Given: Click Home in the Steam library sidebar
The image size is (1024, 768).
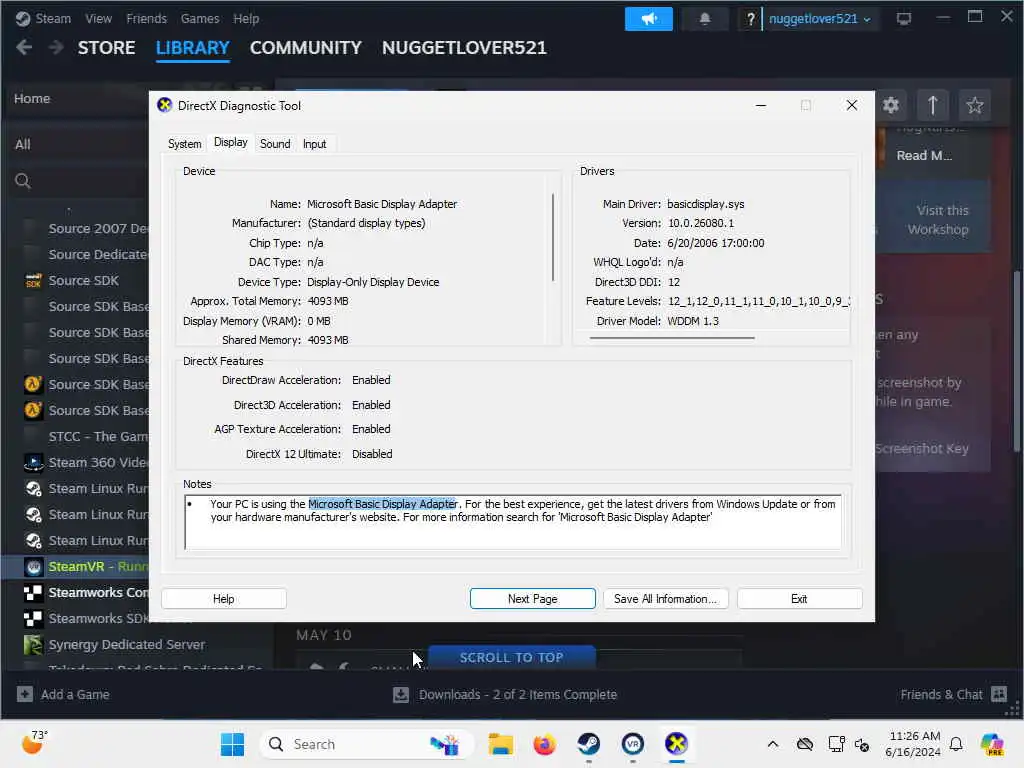Looking at the screenshot, I should pyautogui.click(x=32, y=99).
